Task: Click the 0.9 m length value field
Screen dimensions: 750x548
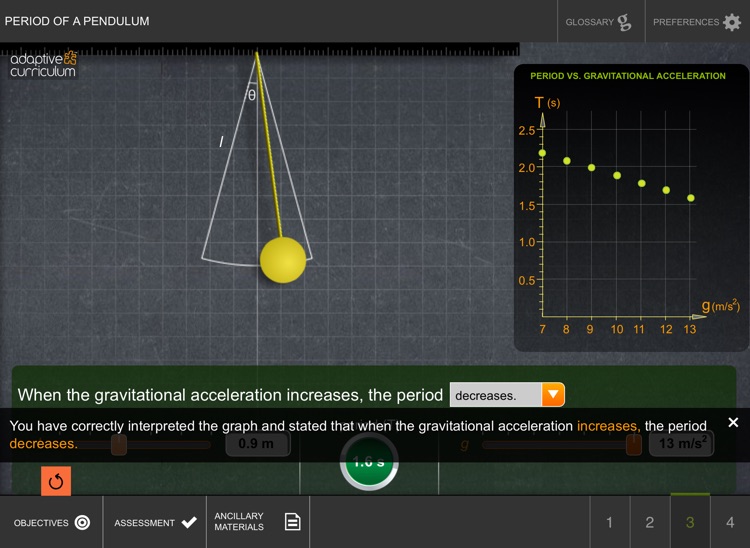Action: 257,444
